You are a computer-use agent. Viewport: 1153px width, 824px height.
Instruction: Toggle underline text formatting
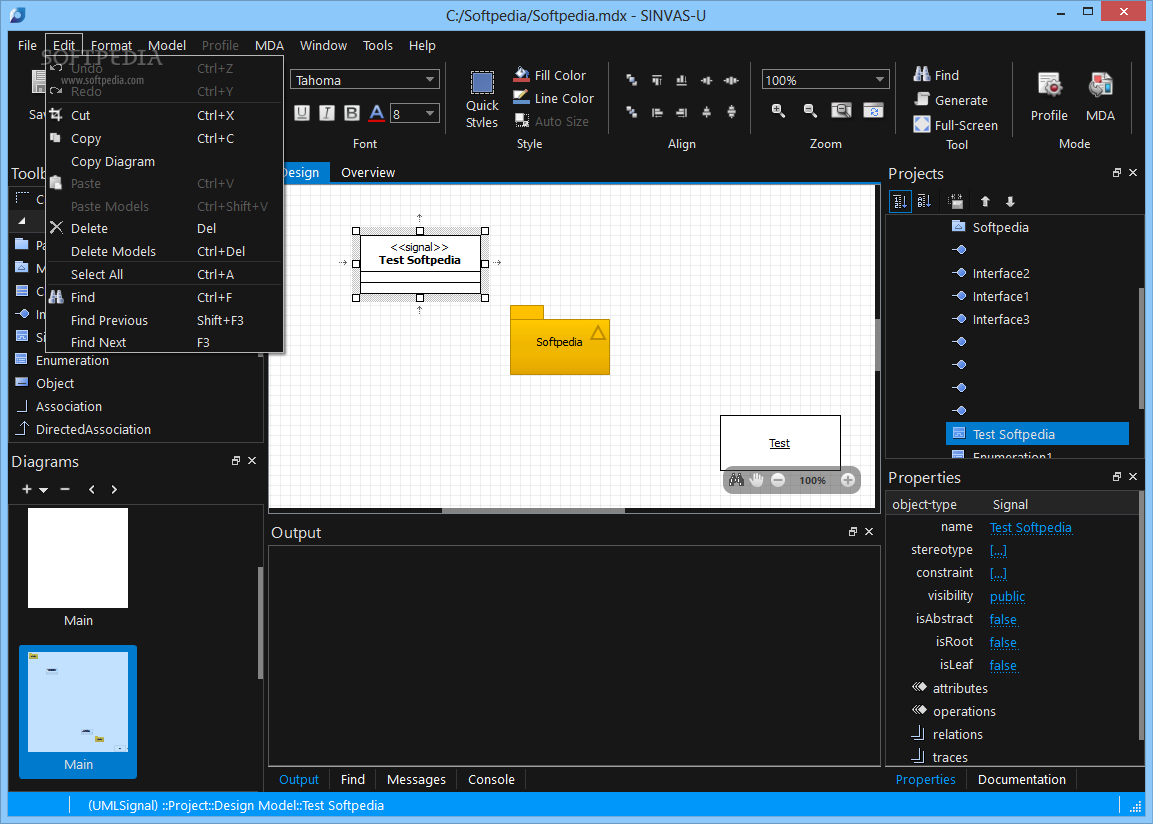coord(301,112)
